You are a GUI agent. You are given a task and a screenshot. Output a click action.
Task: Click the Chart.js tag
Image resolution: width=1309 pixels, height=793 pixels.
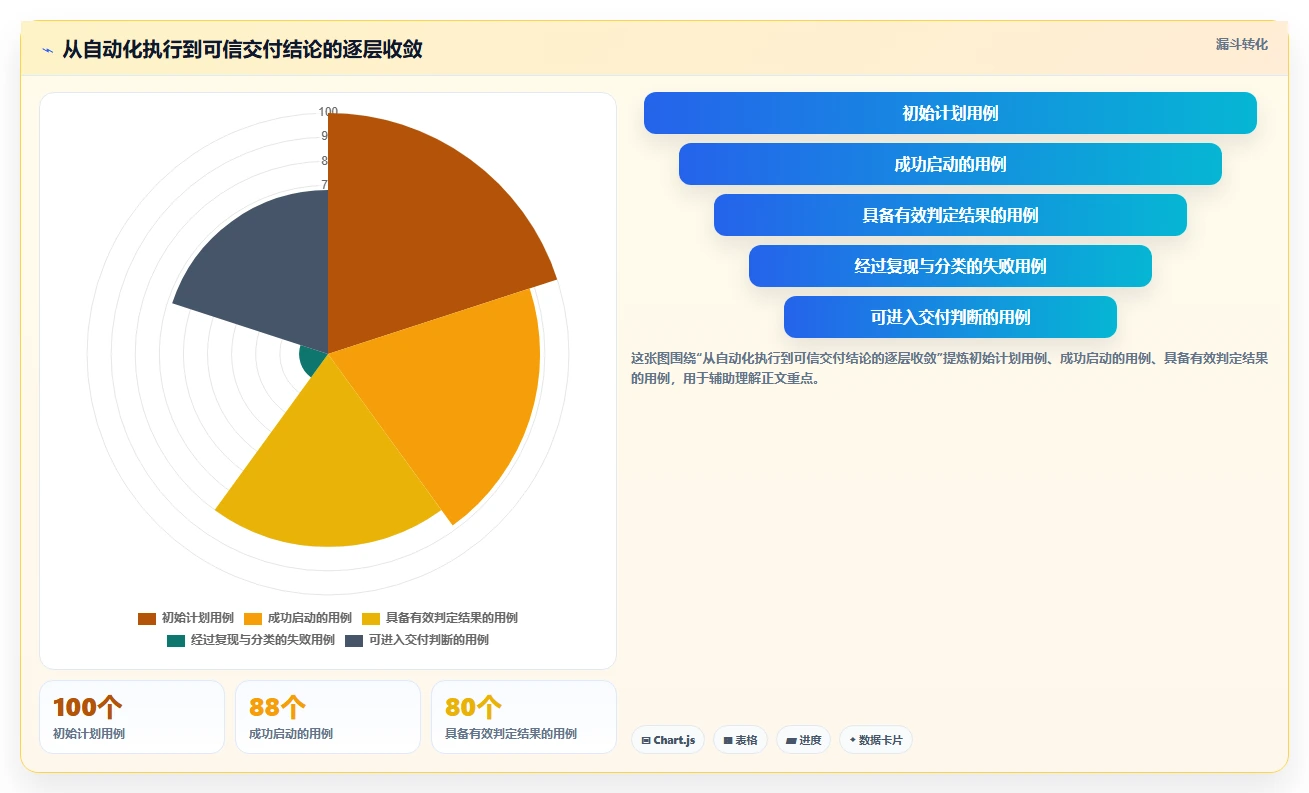point(668,740)
